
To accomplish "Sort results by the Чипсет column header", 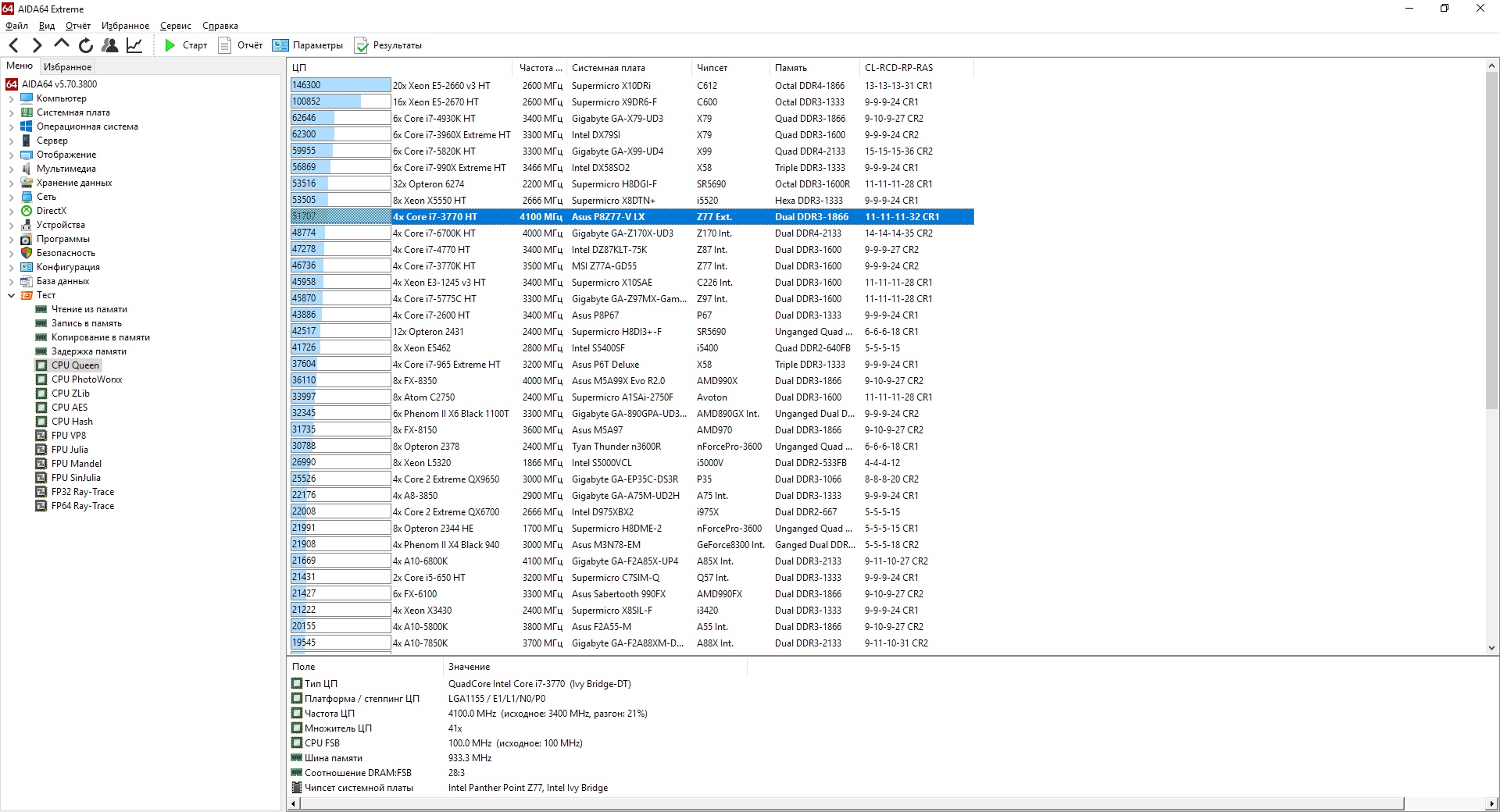I will (730, 68).
